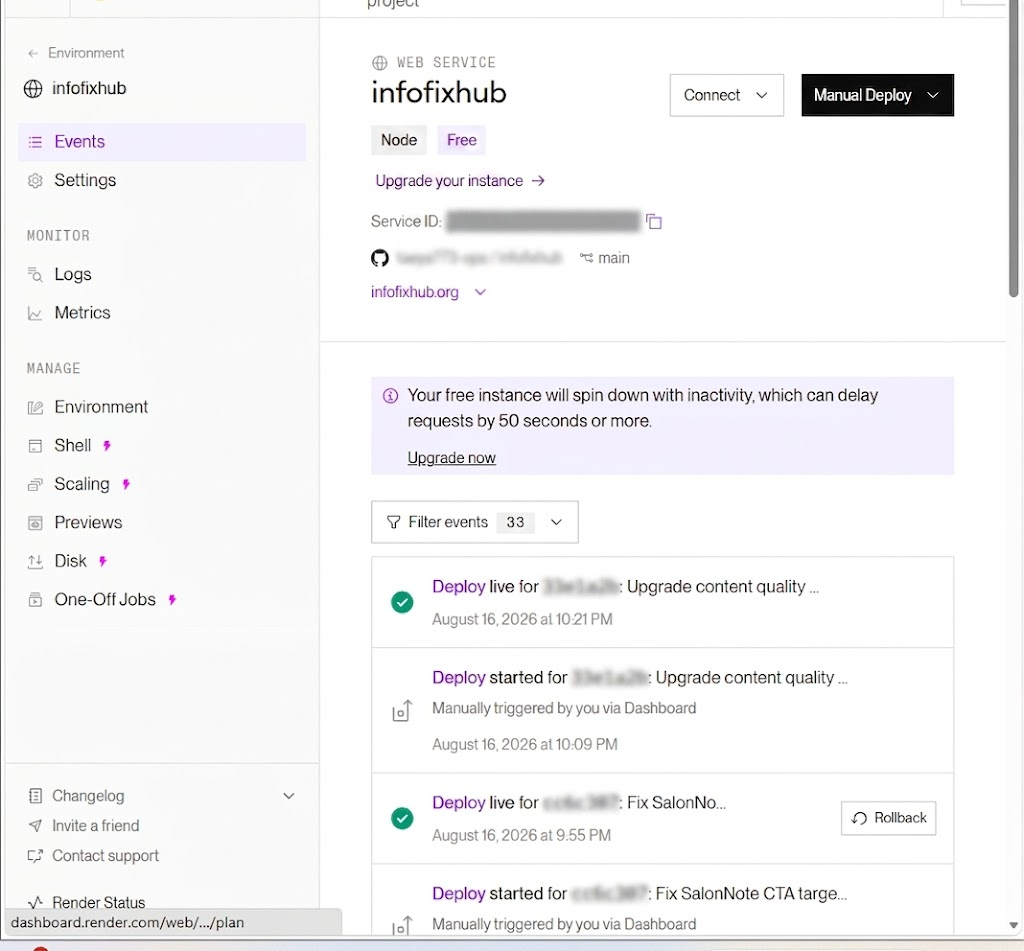Screen dimensions: 1024x951
Task: Click Contact support
Action: point(105,856)
